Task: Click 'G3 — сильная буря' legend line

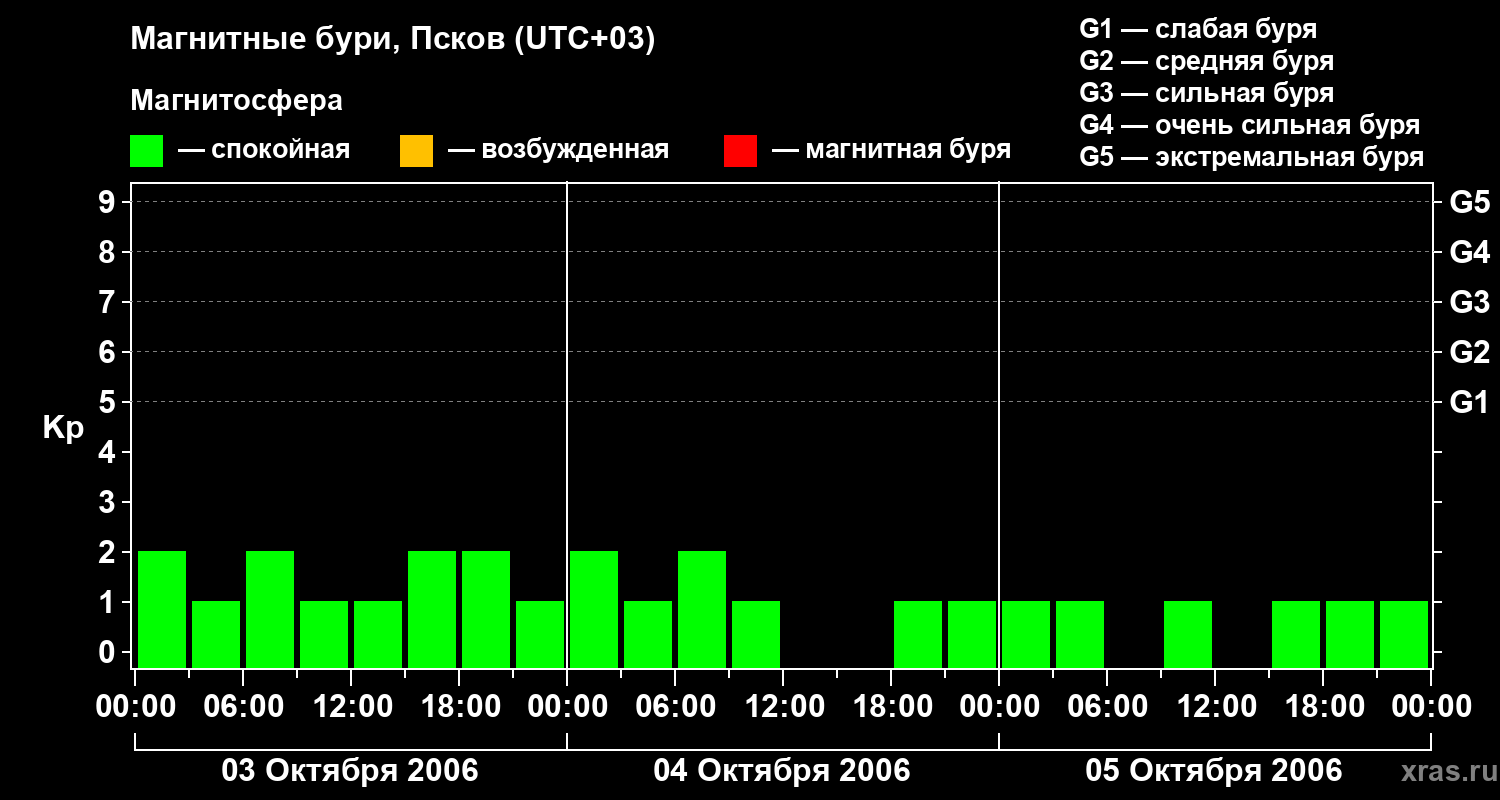Action: tap(1207, 93)
